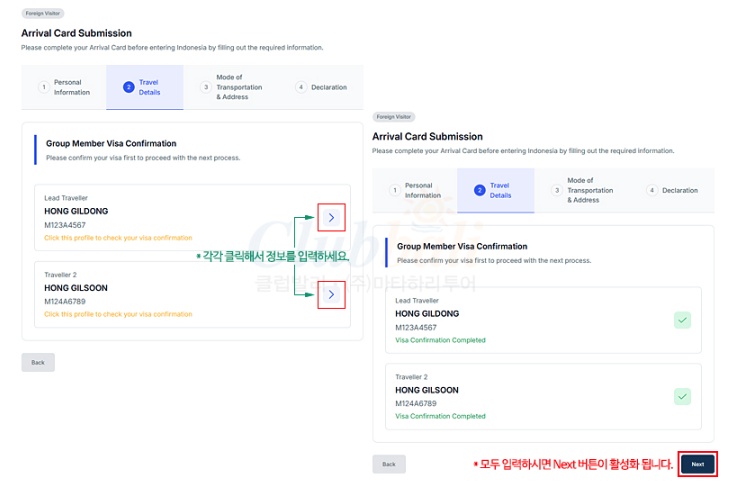
Task: Click HONG GILSOON name in left screen
Action: point(76,288)
